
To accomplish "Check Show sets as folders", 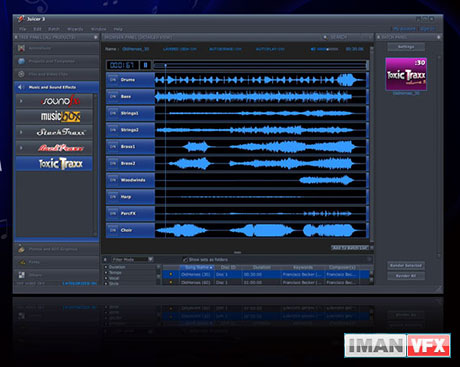I will point(185,259).
